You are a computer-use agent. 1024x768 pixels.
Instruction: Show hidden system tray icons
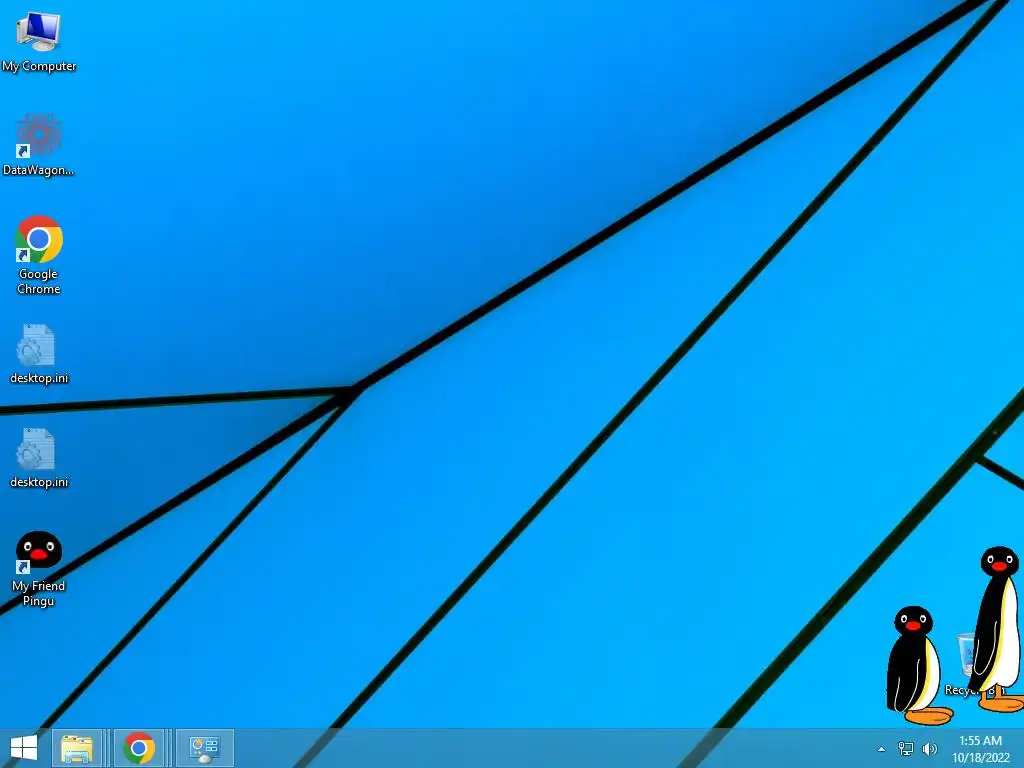[882, 749]
